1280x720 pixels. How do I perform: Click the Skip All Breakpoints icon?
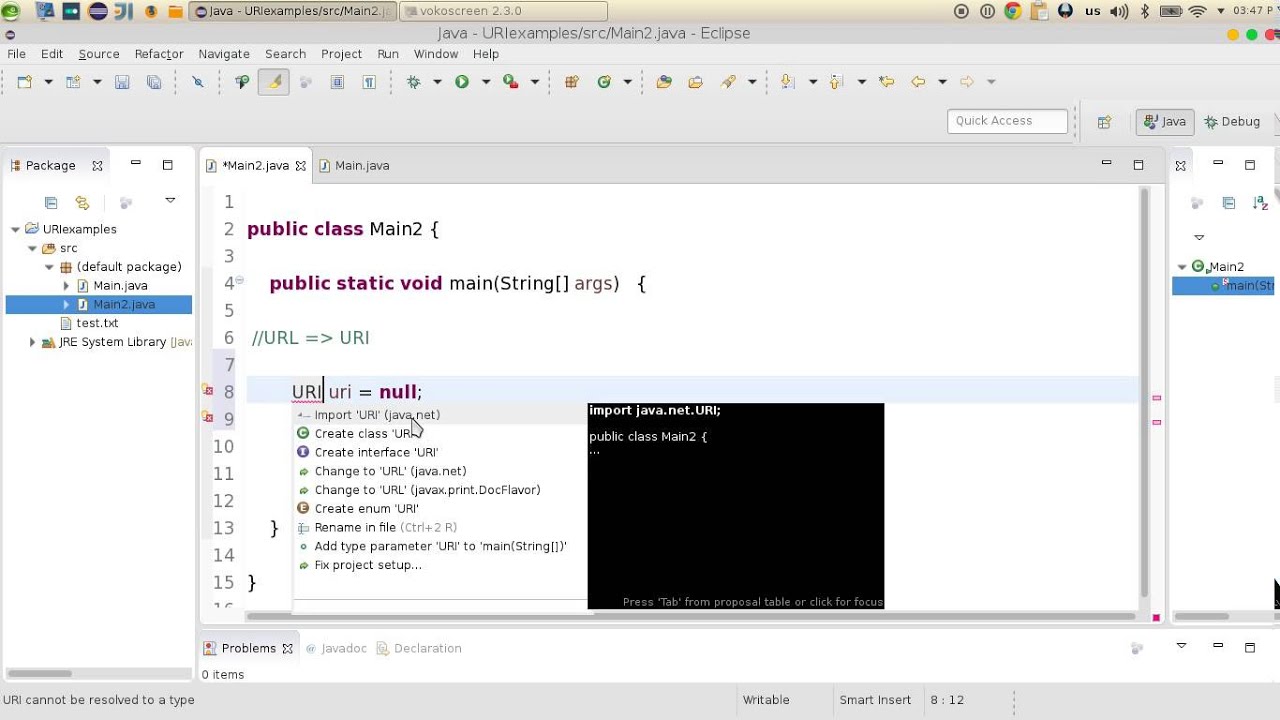coord(198,82)
